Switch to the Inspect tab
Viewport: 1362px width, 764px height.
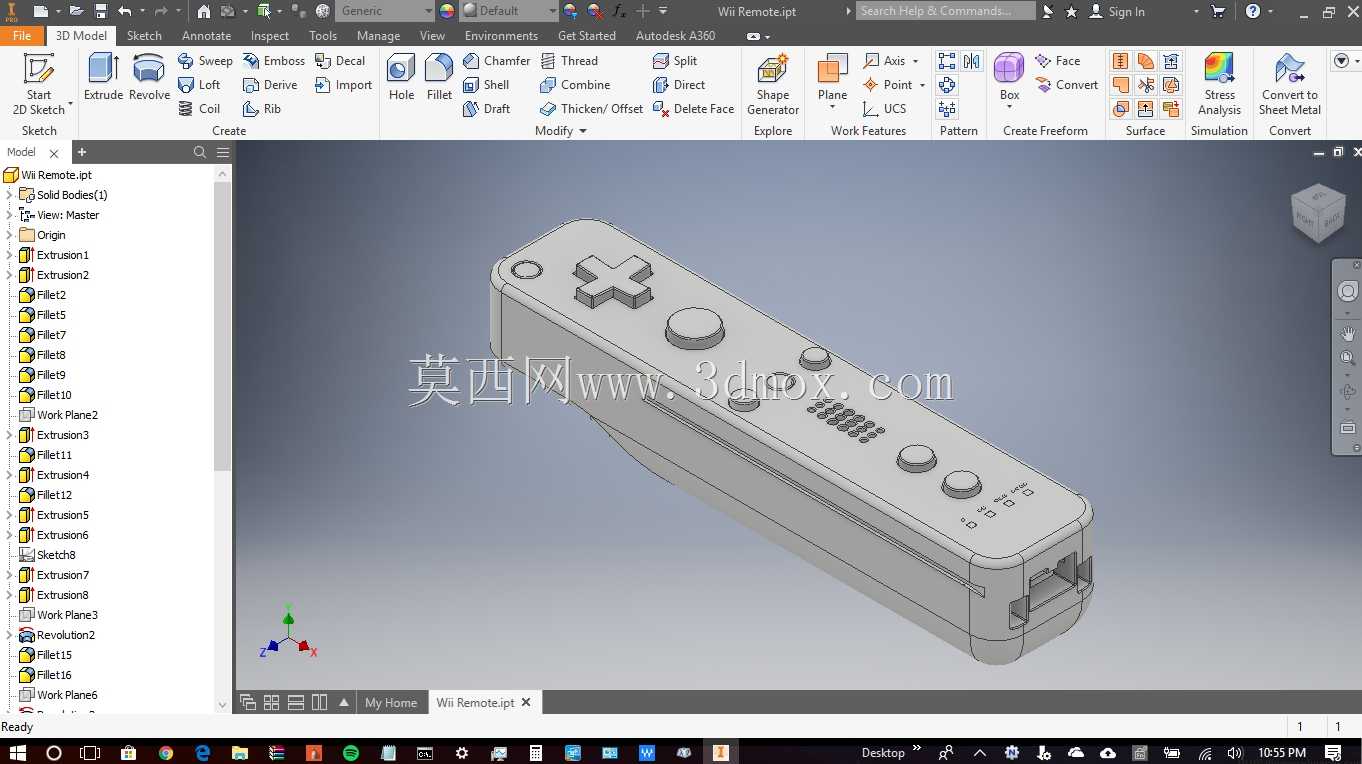click(269, 35)
